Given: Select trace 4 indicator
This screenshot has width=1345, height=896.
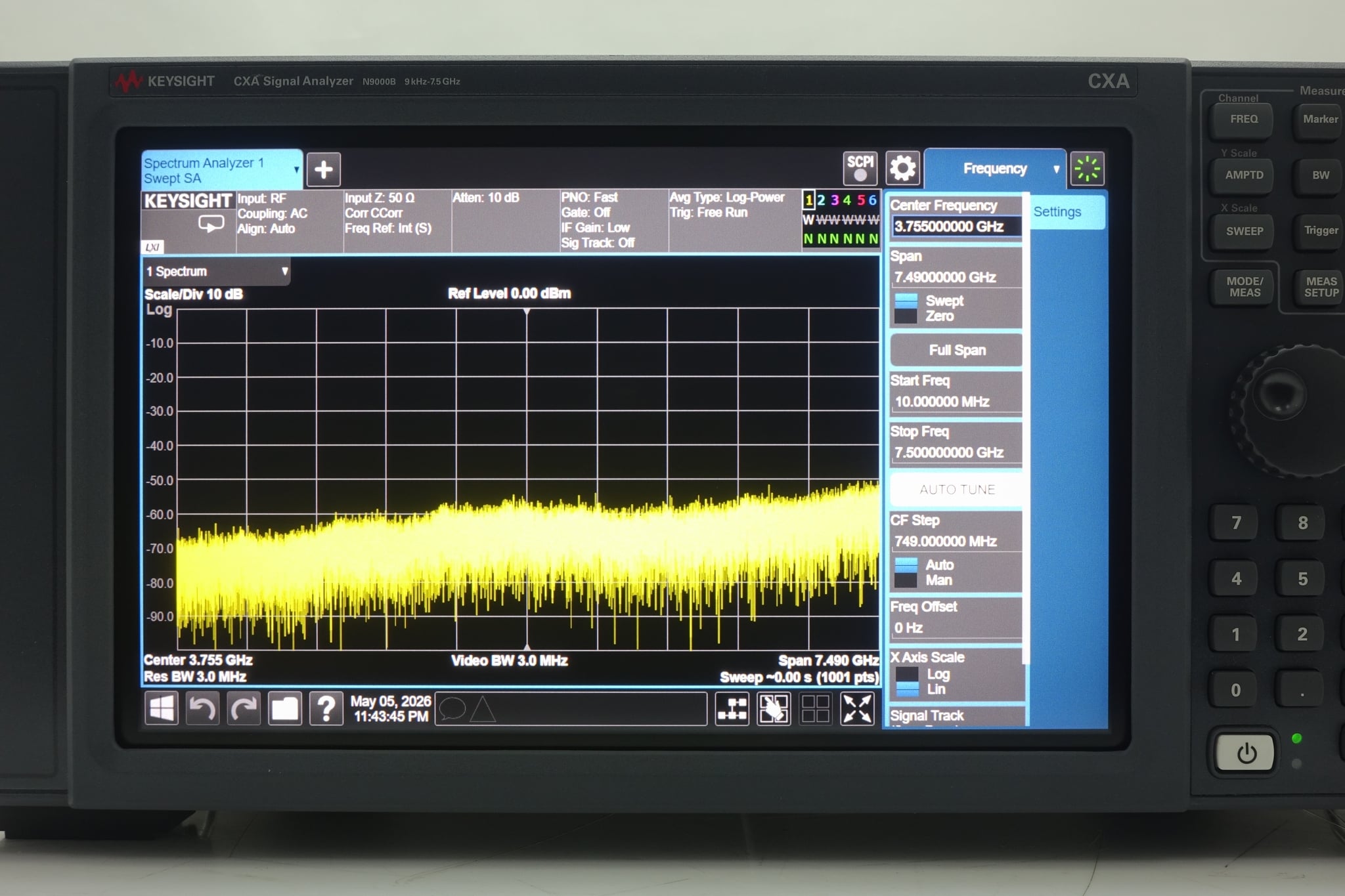Looking at the screenshot, I should pyautogui.click(x=847, y=200).
